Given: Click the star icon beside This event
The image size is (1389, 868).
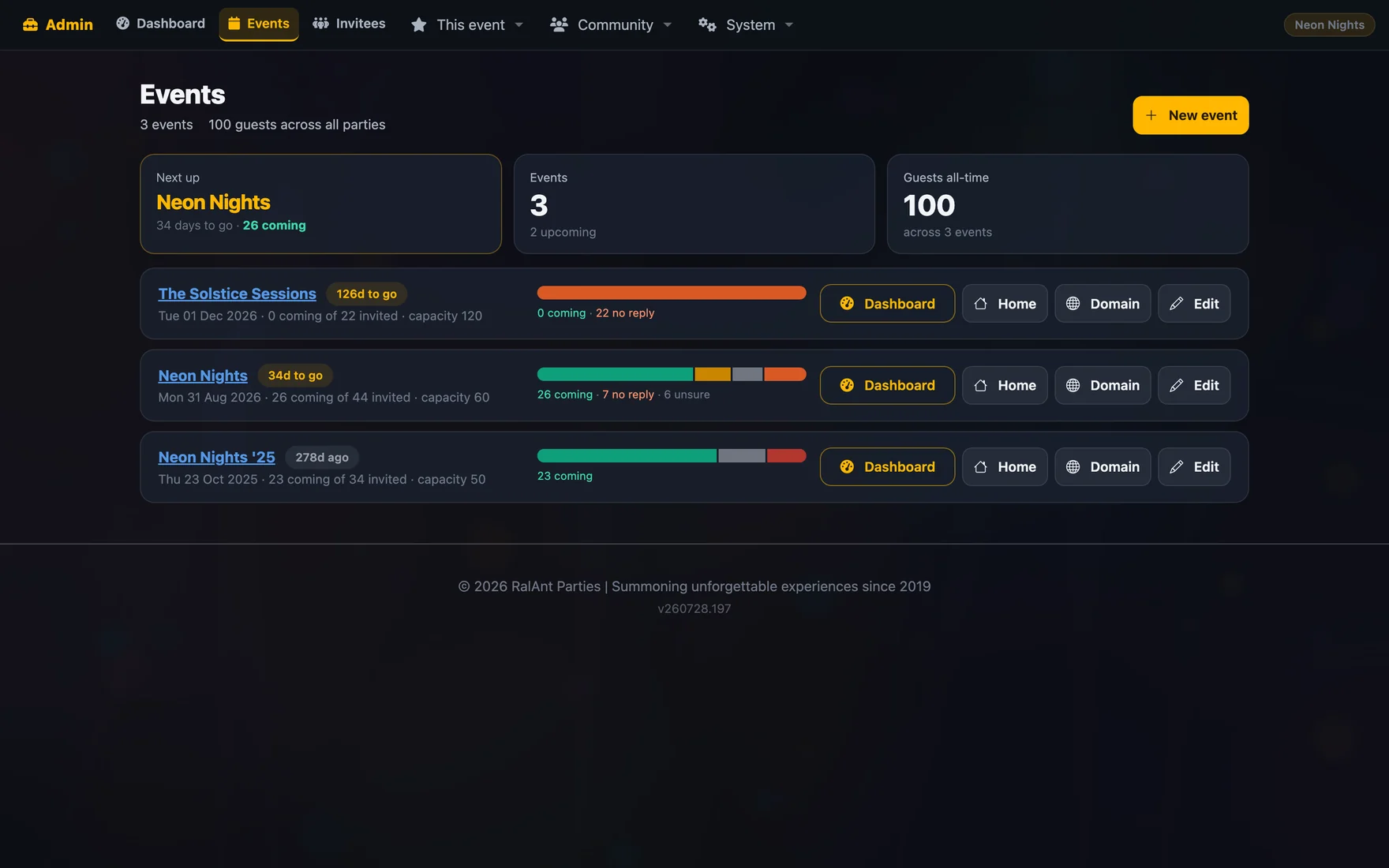Looking at the screenshot, I should (x=419, y=25).
